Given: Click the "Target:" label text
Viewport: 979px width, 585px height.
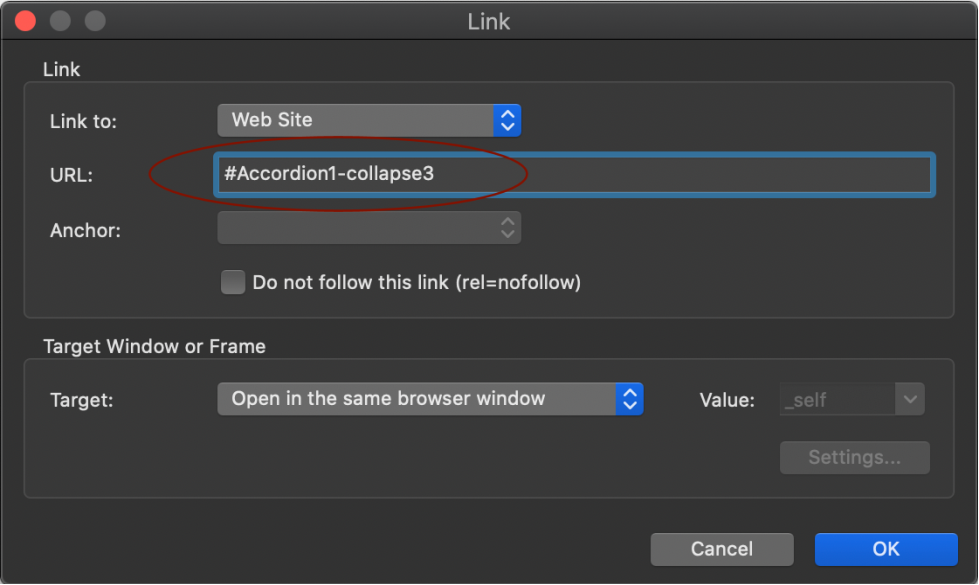Looking at the screenshot, I should pyautogui.click(x=82, y=400).
